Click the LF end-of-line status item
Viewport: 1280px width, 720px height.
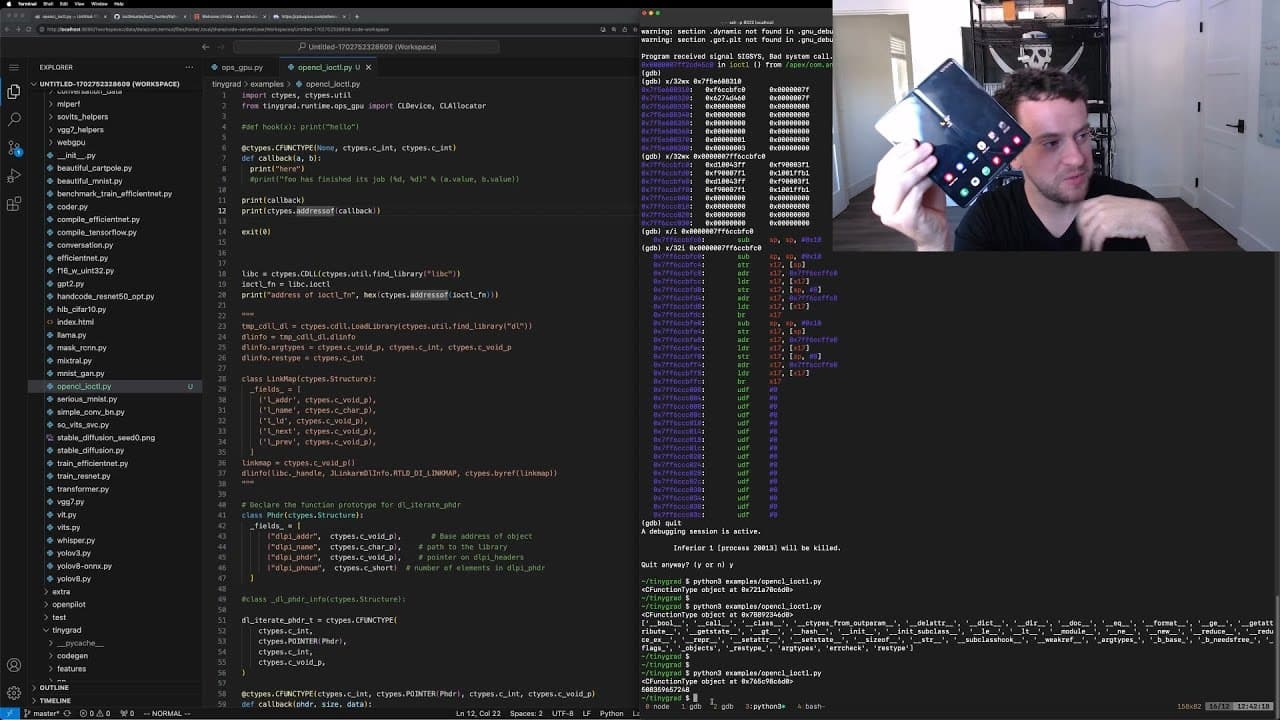(585, 713)
